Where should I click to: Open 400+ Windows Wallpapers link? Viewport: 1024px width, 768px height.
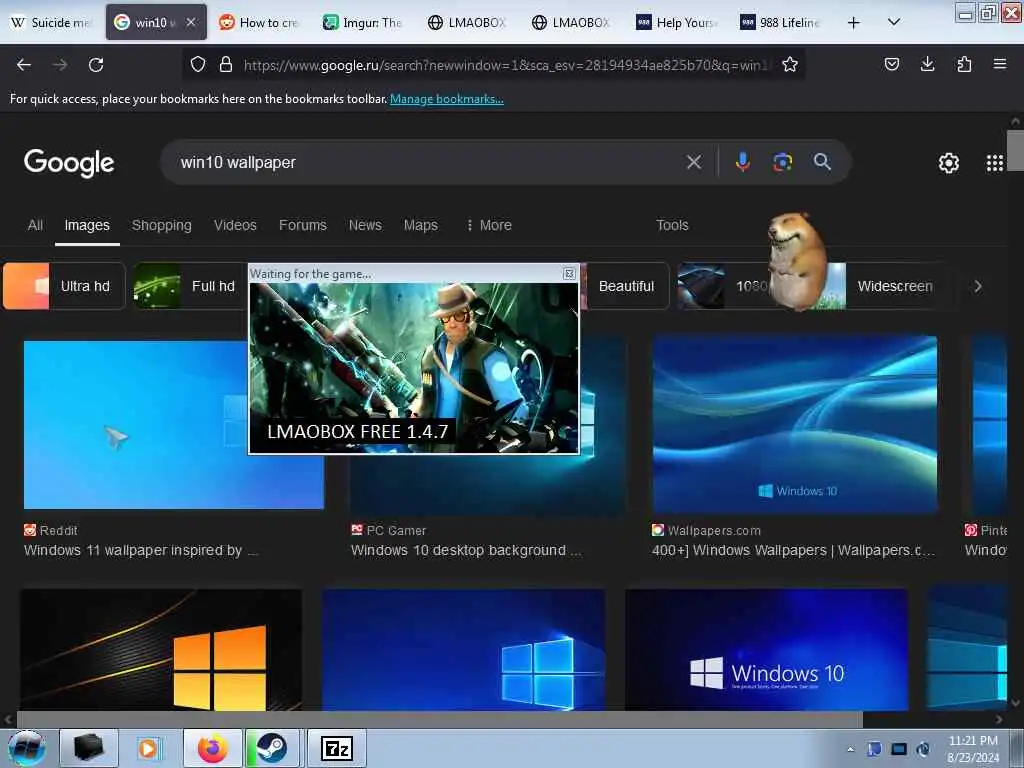tap(793, 551)
